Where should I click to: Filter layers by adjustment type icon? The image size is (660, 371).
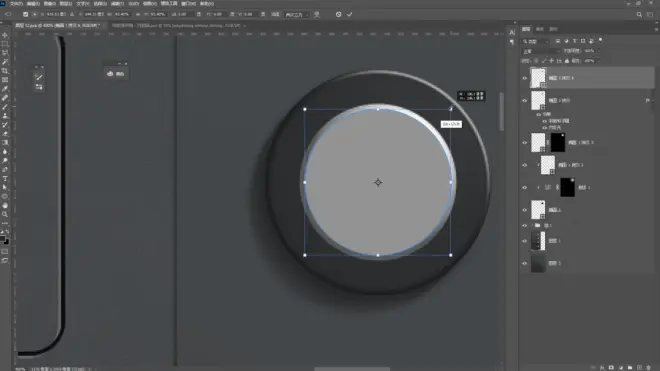pyautogui.click(x=566, y=41)
